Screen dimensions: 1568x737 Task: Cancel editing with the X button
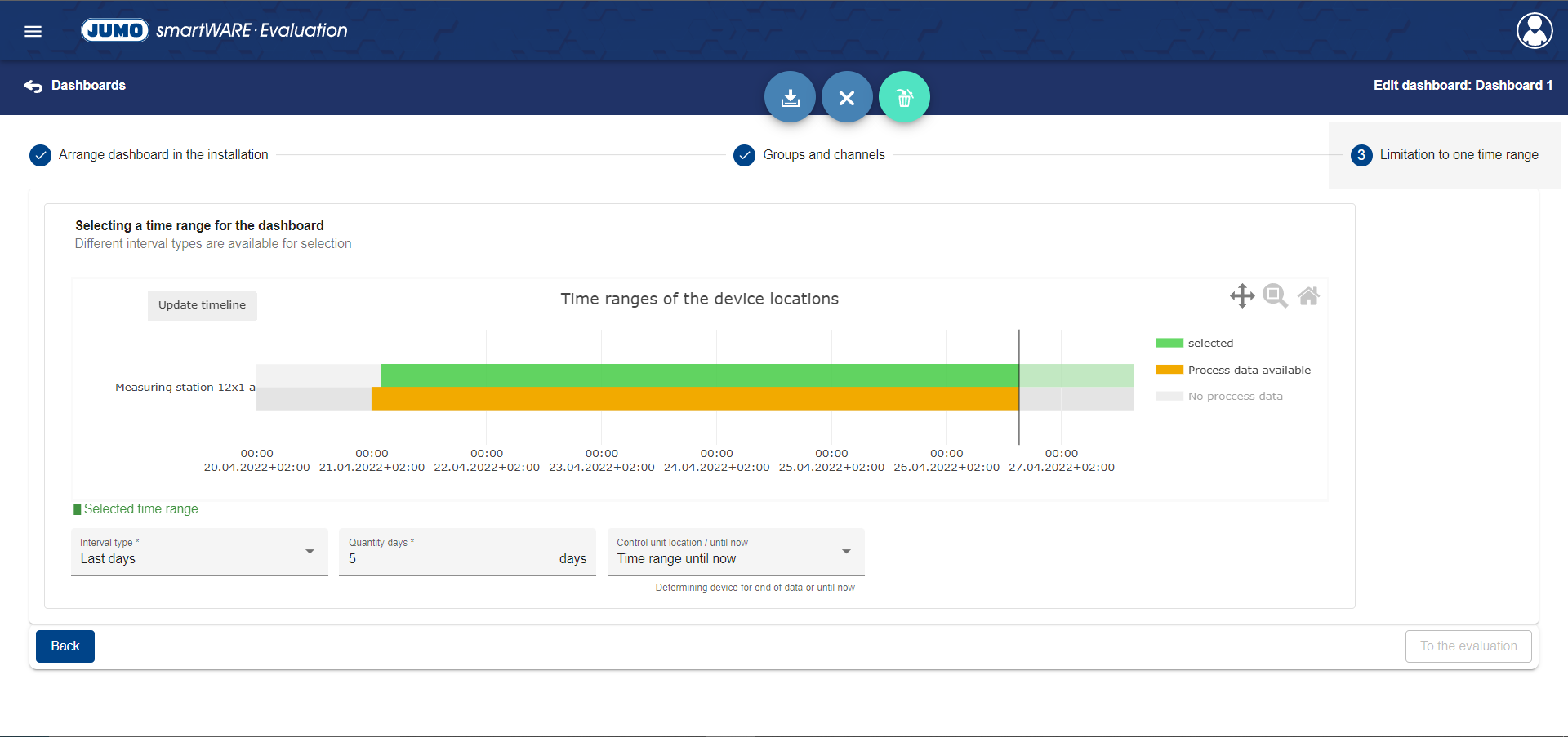[x=847, y=97]
